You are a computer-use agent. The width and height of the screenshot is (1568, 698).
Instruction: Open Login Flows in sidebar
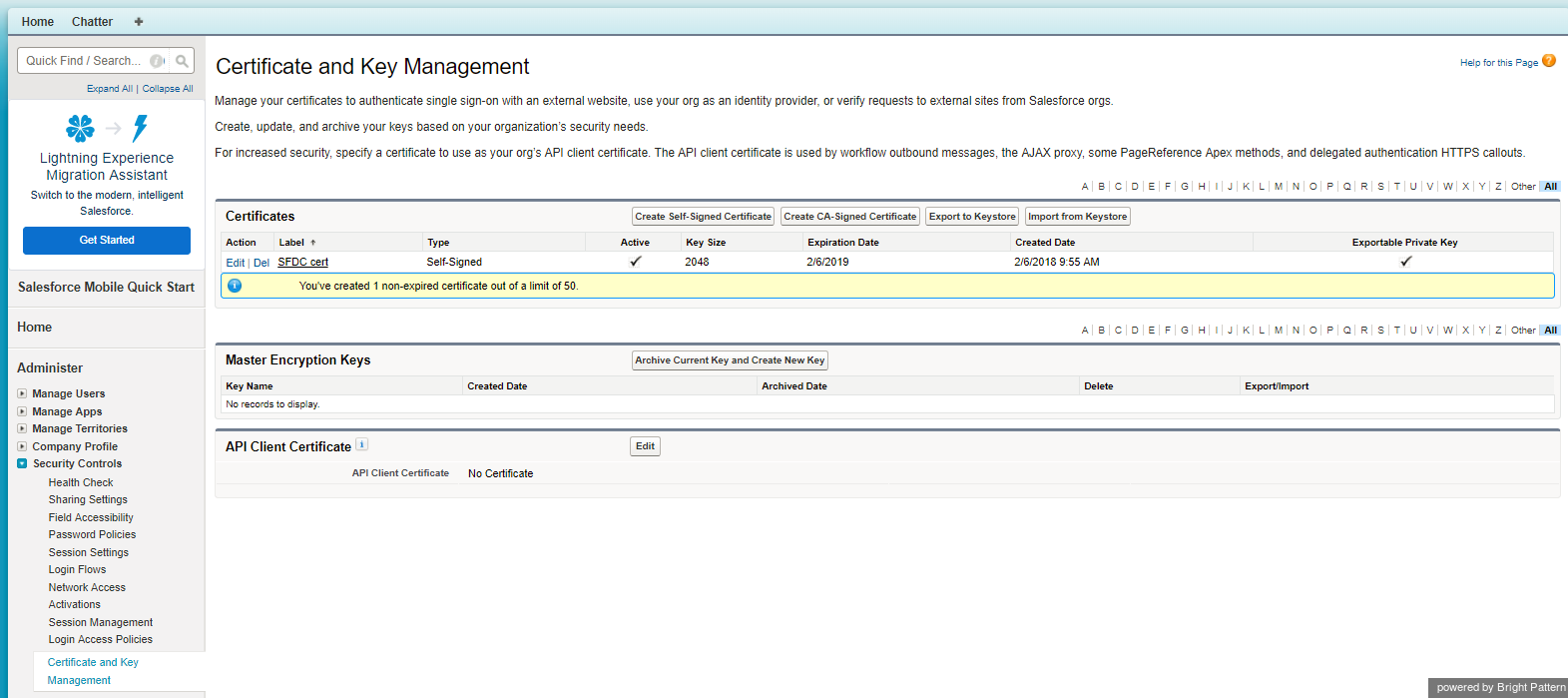click(x=77, y=569)
